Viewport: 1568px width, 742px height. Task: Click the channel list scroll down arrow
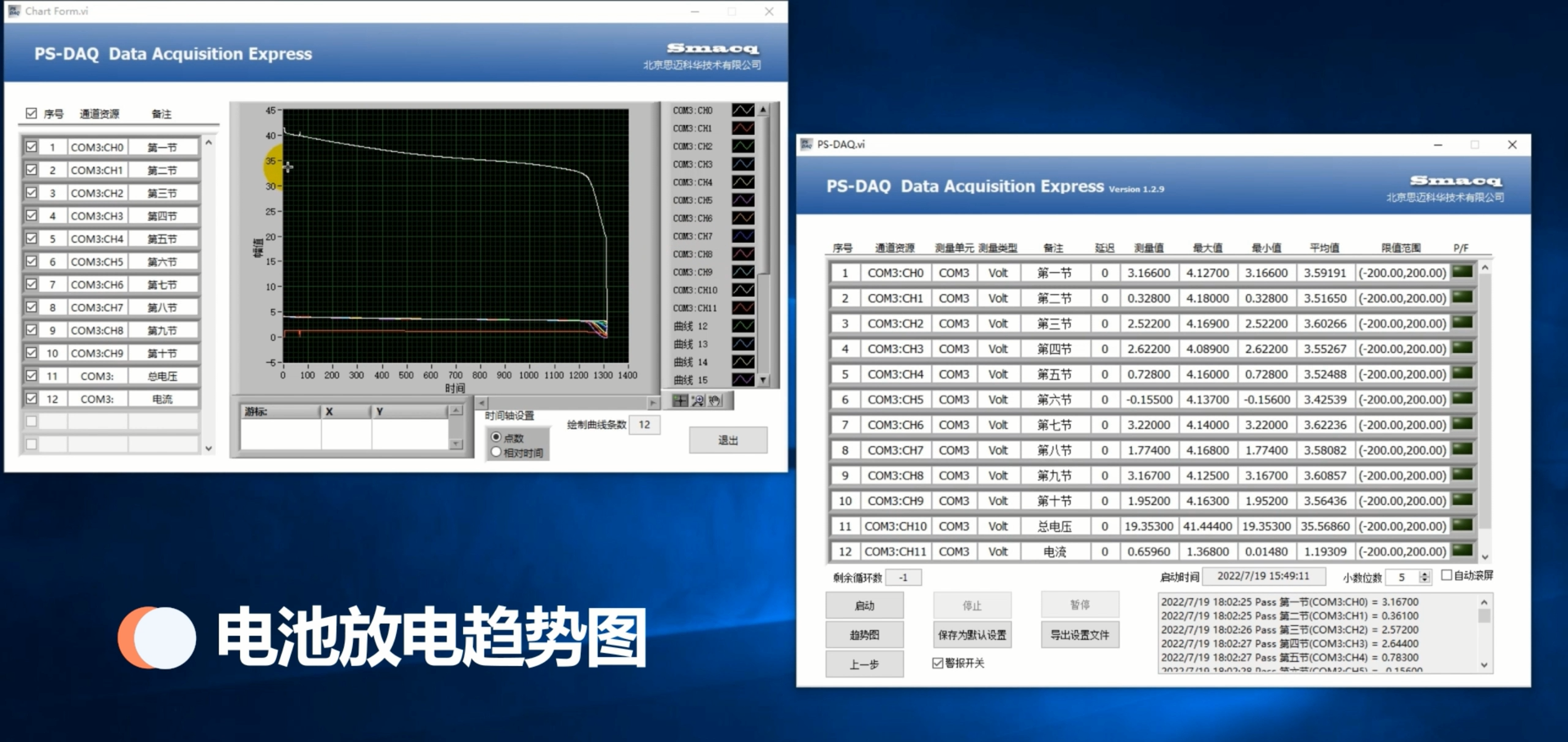click(208, 448)
